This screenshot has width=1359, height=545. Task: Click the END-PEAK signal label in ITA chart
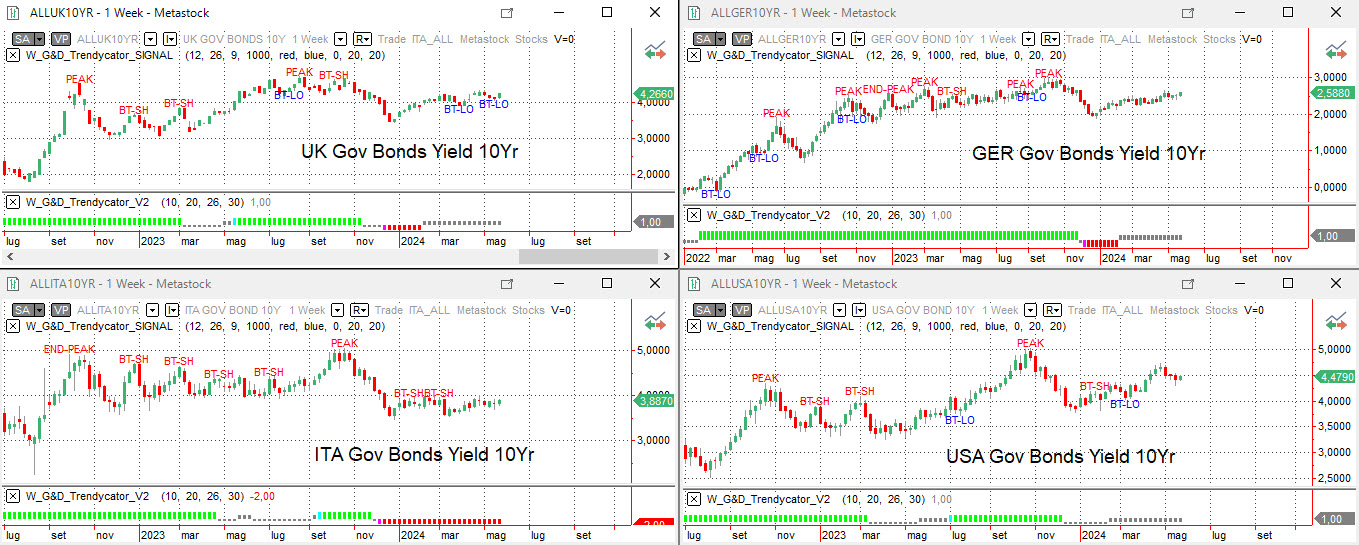(69, 349)
